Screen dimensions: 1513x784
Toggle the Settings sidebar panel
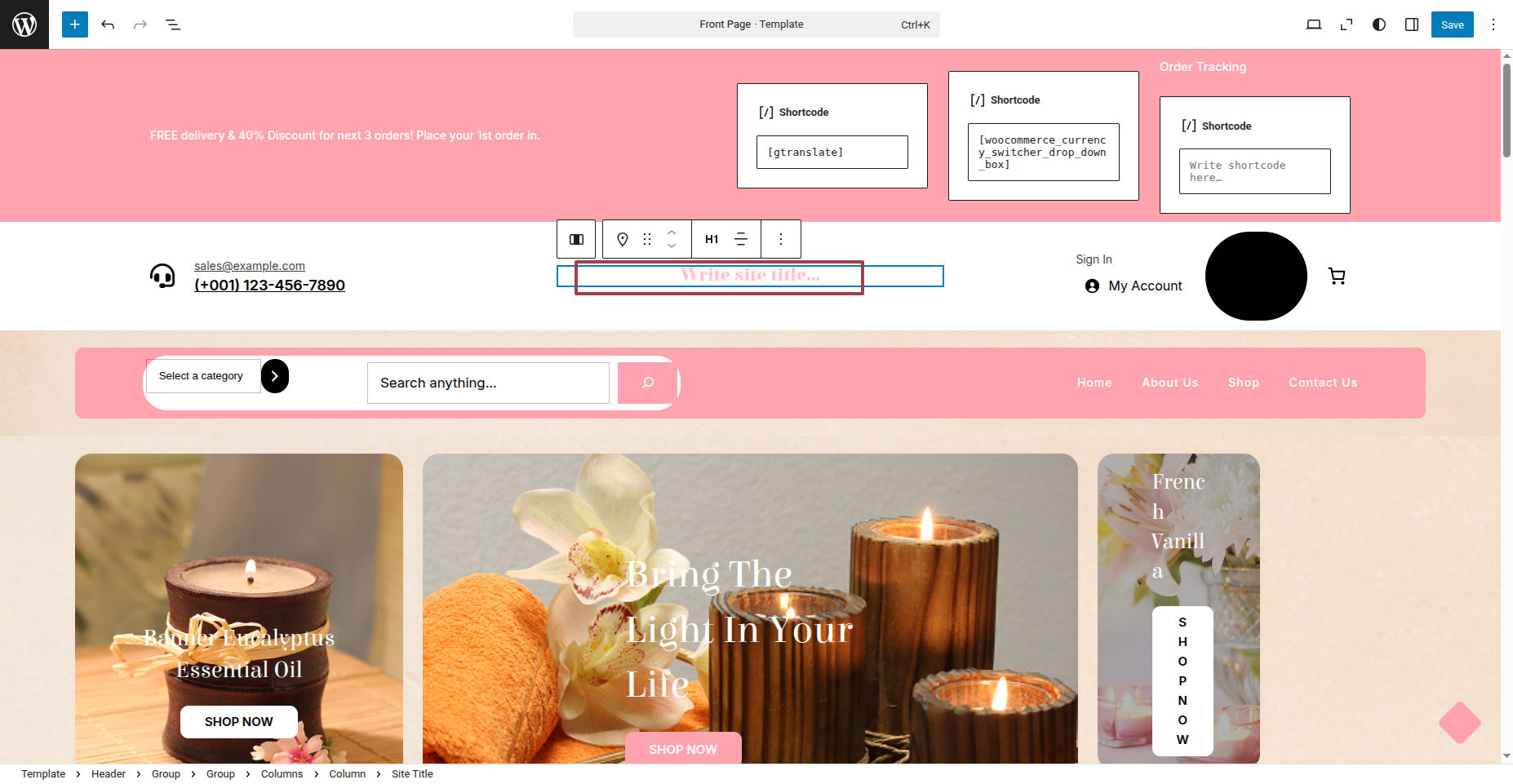pos(1412,24)
